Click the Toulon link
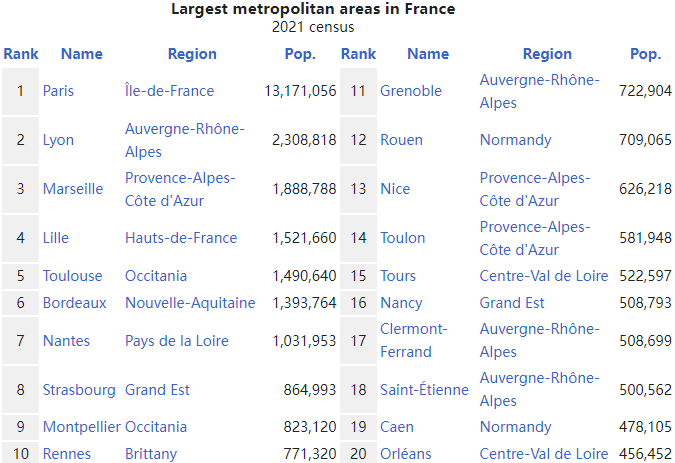Screen dimensions: 675x463 coord(403,238)
